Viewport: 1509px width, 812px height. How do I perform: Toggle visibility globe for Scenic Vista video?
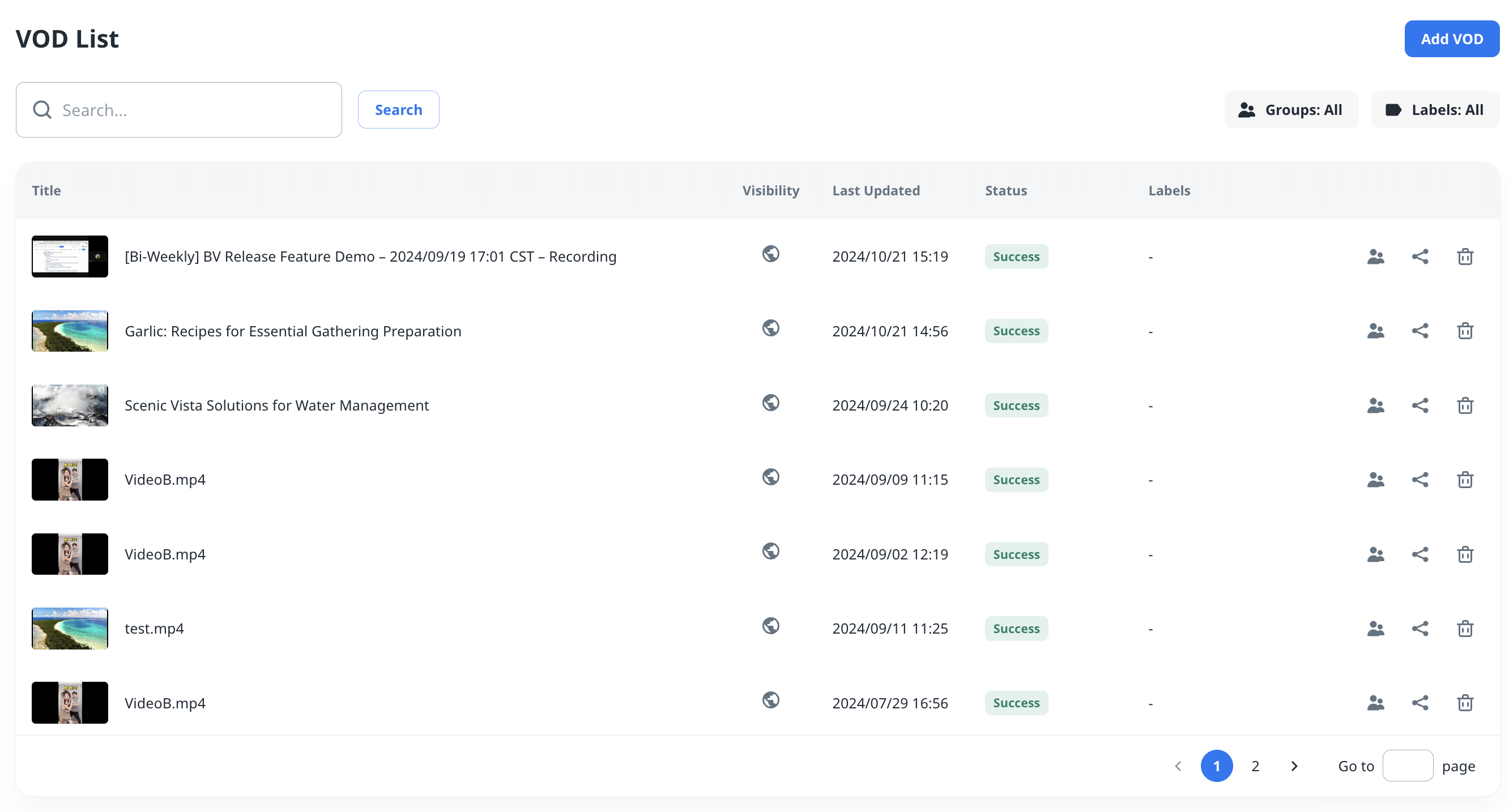click(x=770, y=403)
